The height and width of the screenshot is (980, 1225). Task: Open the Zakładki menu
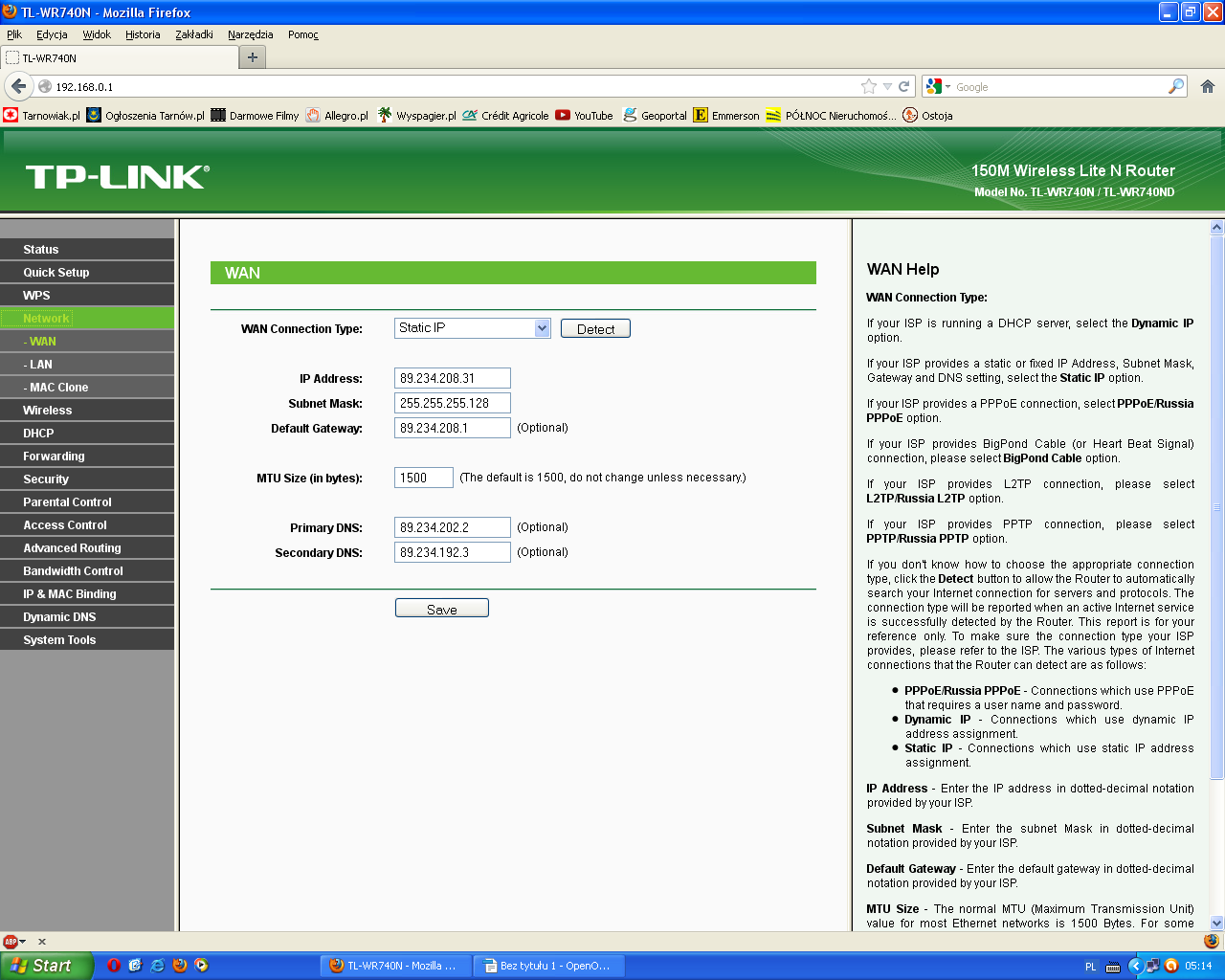[x=194, y=34]
